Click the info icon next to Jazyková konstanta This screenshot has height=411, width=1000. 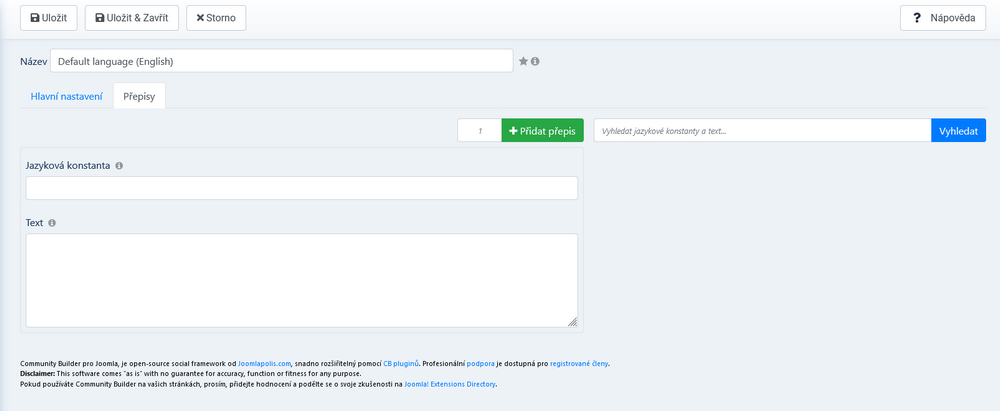[119, 166]
